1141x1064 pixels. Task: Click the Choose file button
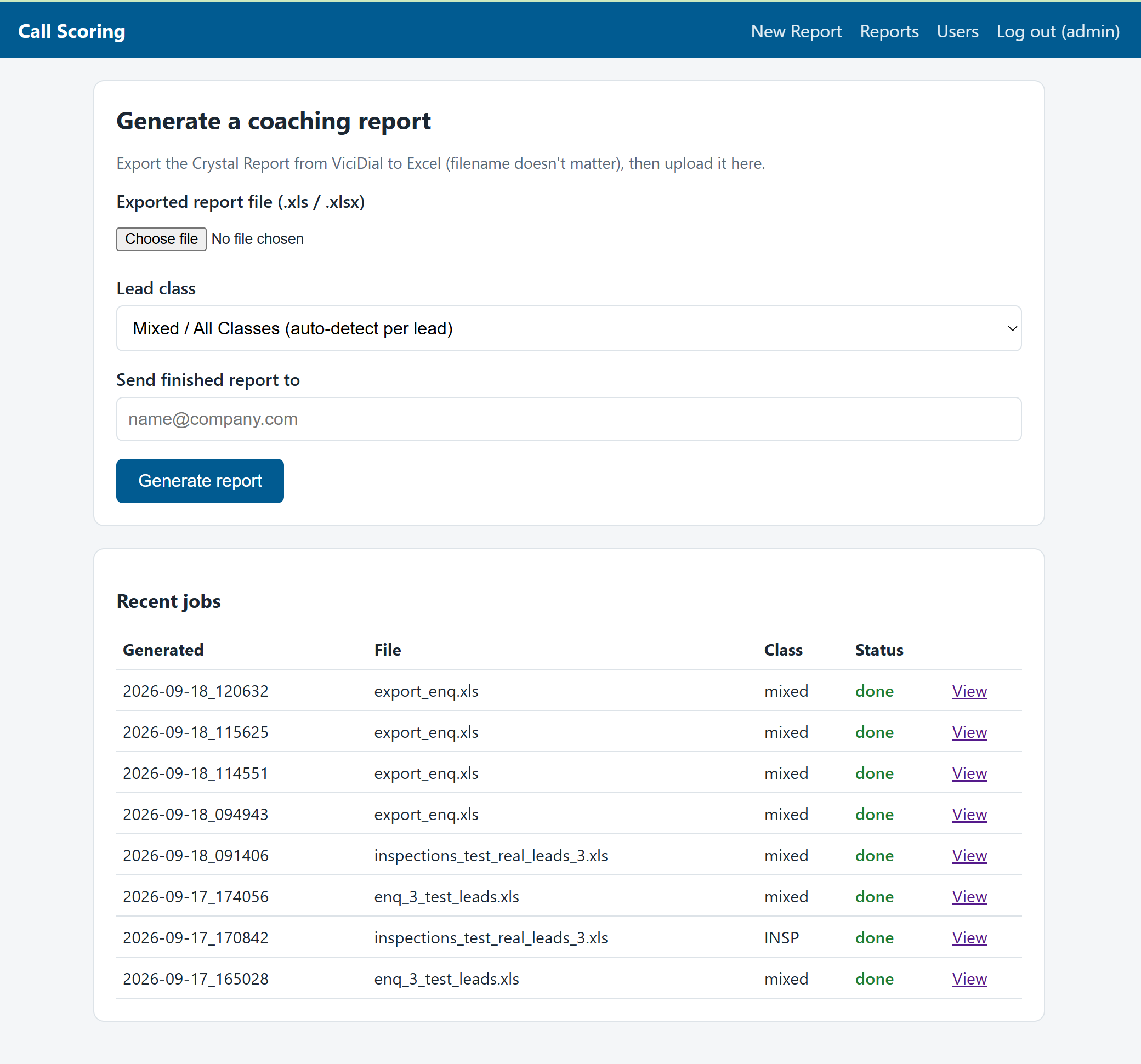[x=161, y=239]
